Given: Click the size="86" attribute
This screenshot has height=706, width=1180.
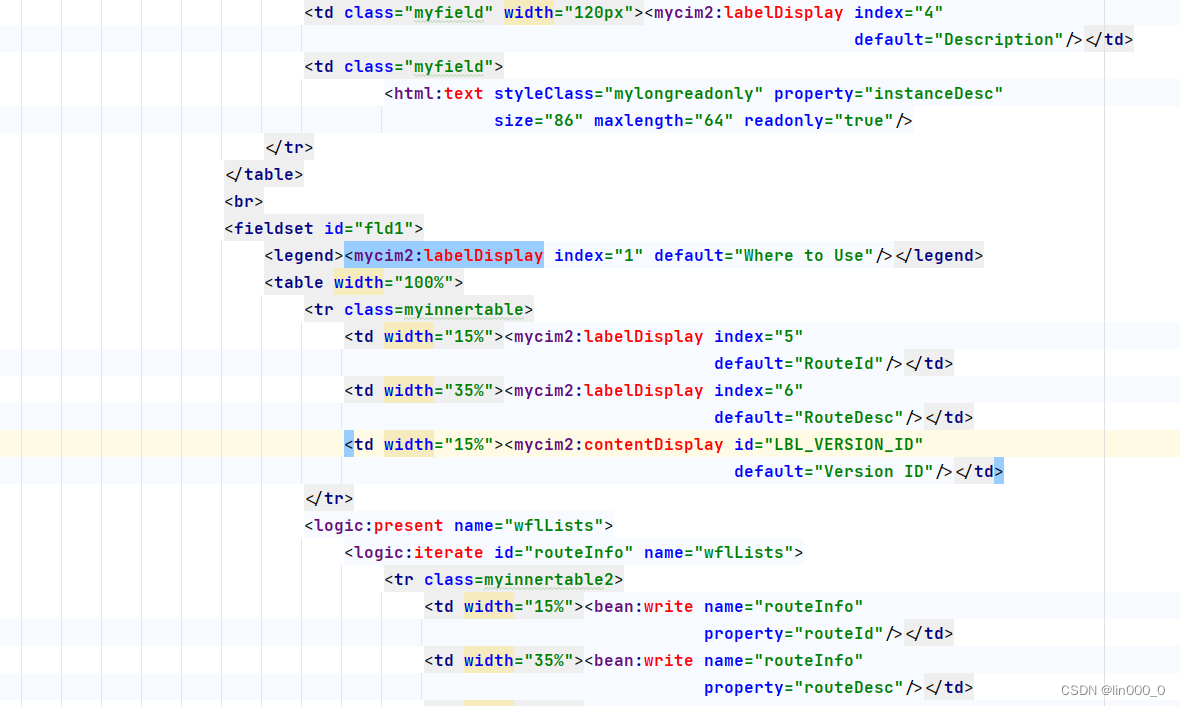Looking at the screenshot, I should 539,120.
